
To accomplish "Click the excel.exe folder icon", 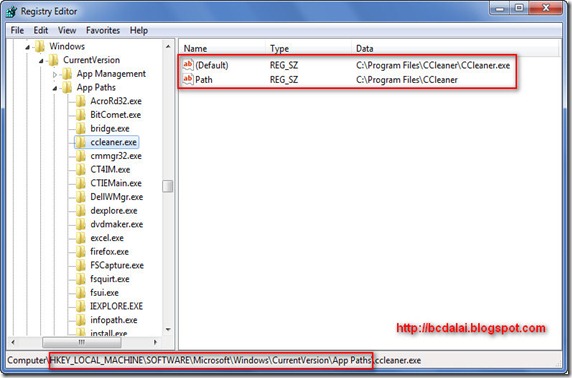I will (x=81, y=238).
